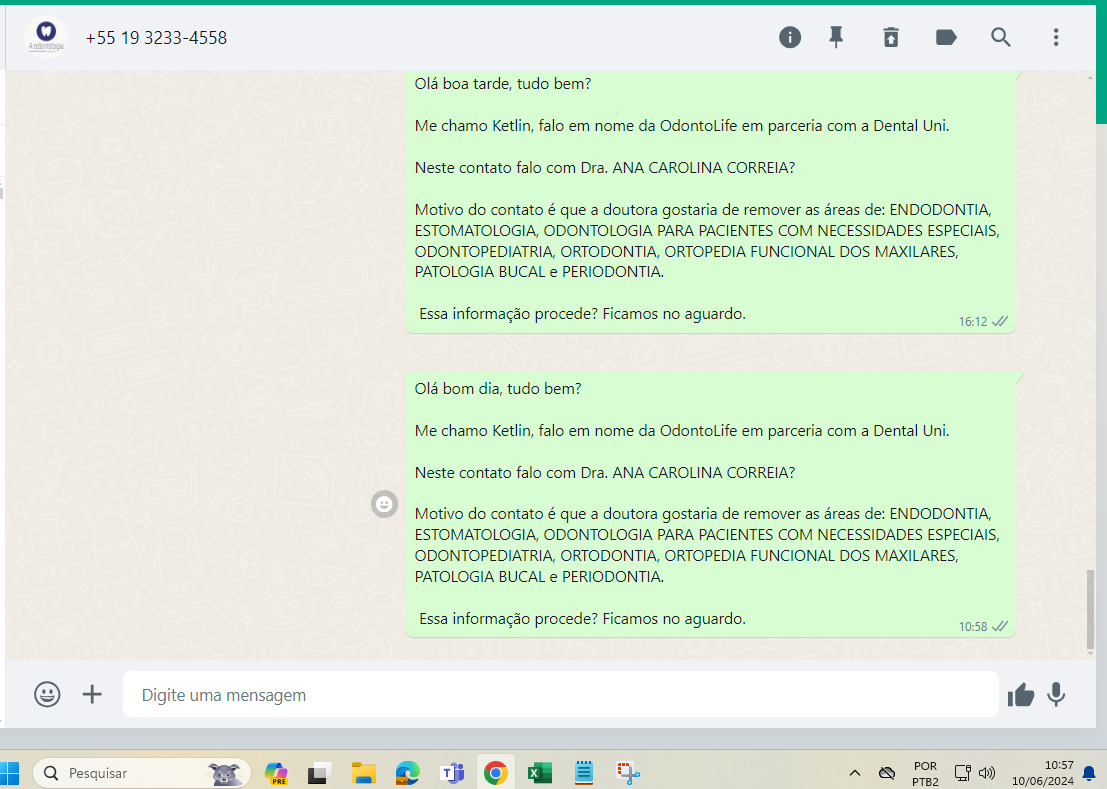
Task: Expand hidden system tray icons chevron
Action: tap(854, 773)
